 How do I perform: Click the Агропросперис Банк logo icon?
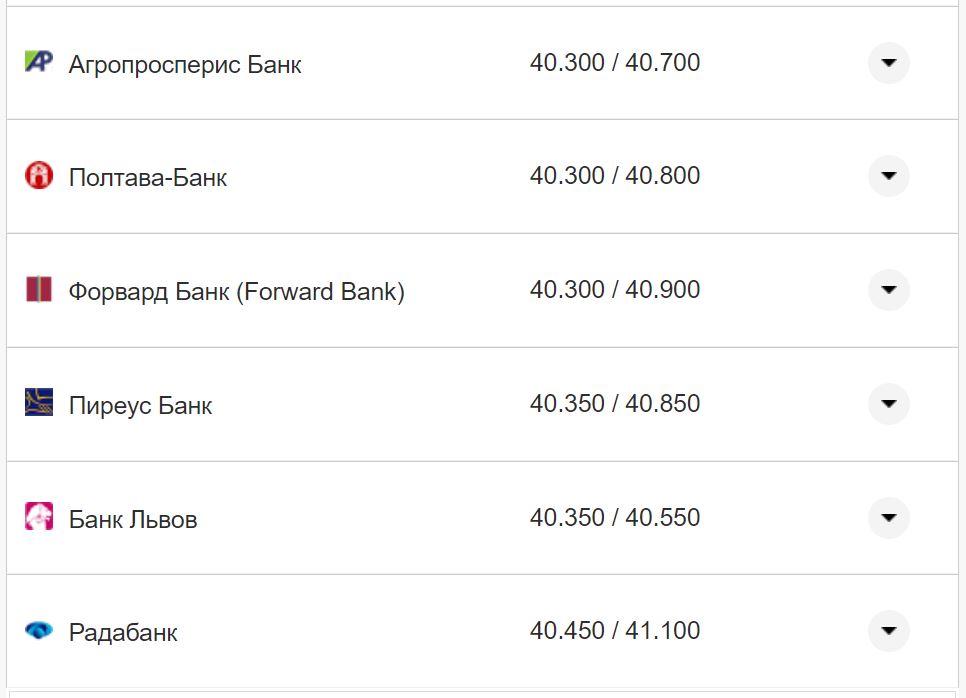(x=38, y=62)
